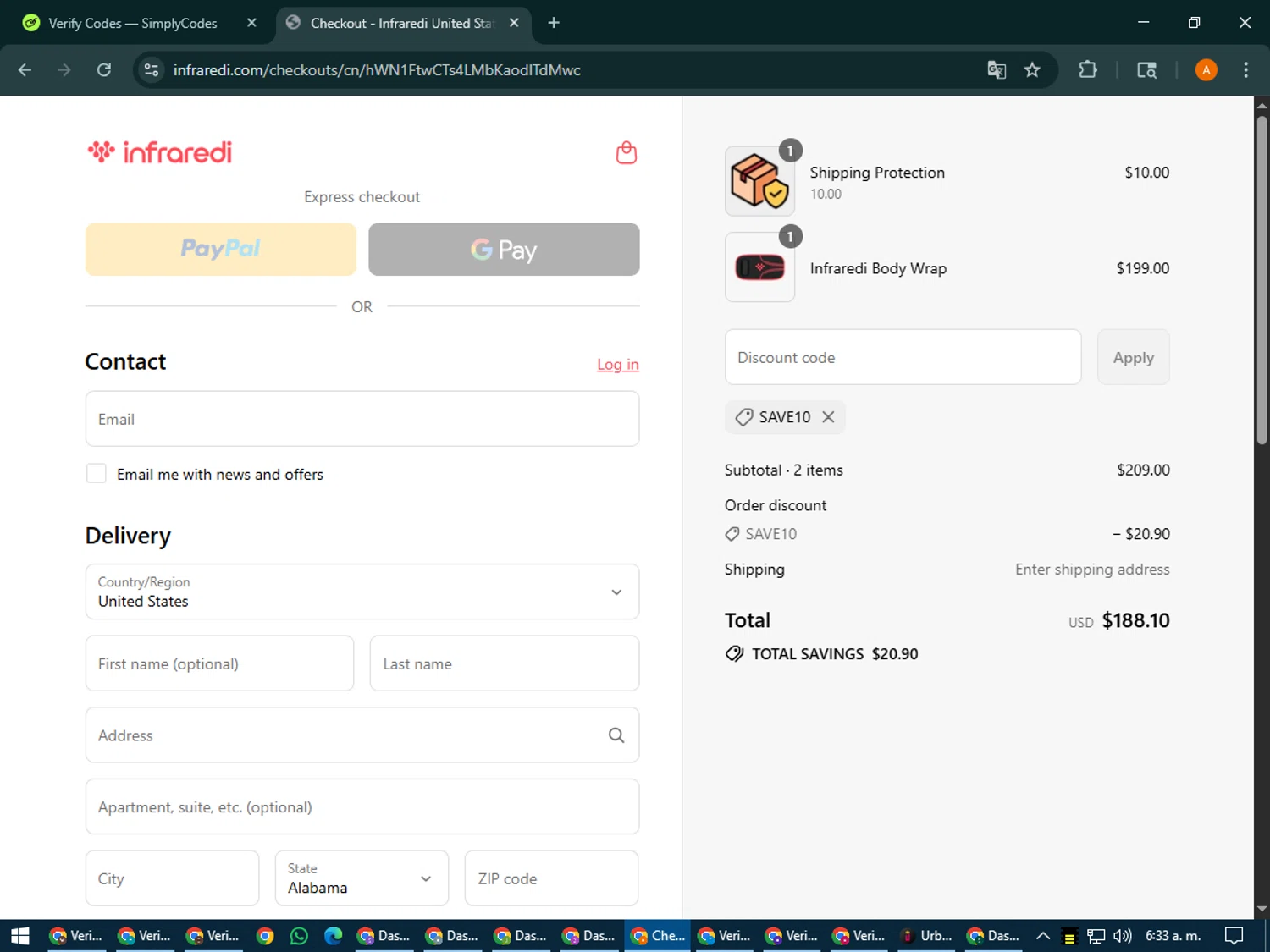Show hidden system tray icons

click(x=1043, y=935)
